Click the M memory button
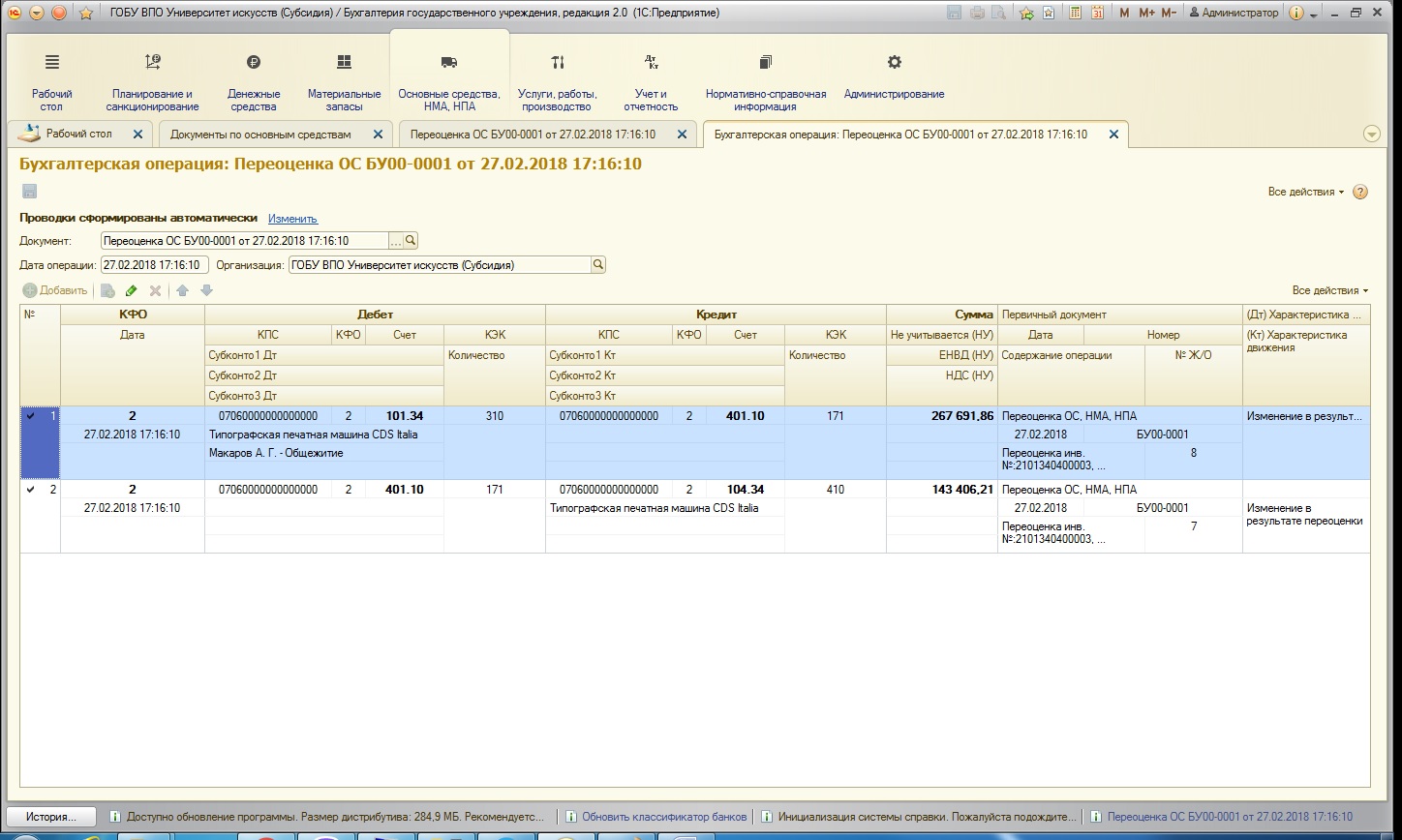Viewport: 1402px width, 840px height. (x=1124, y=13)
